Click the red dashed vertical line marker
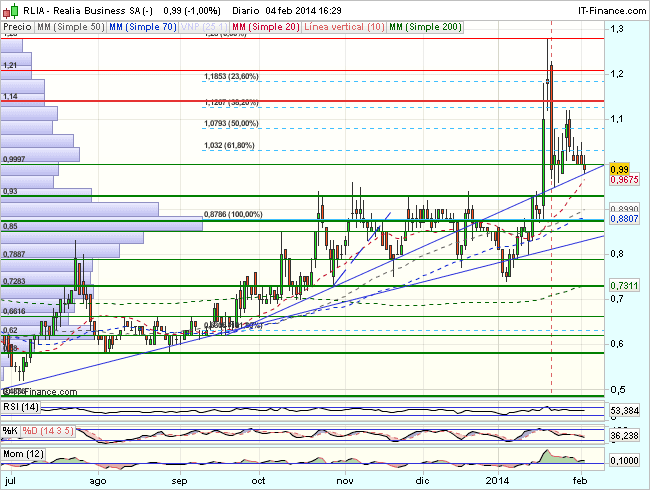 click(x=551, y=207)
